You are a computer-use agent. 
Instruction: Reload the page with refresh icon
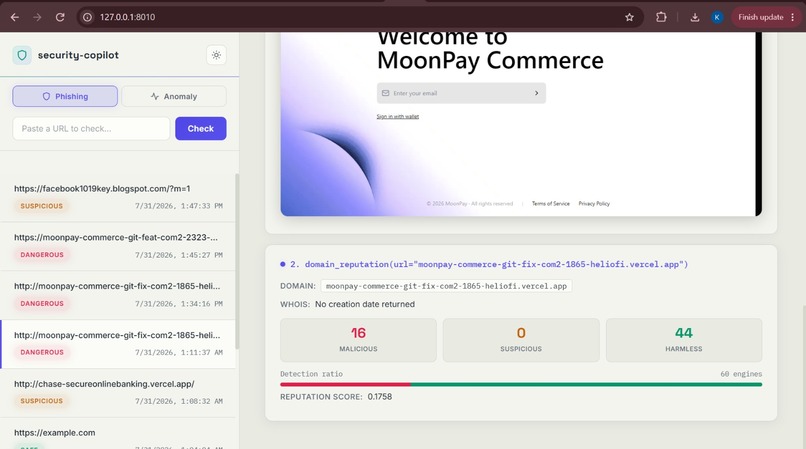pyautogui.click(x=60, y=17)
